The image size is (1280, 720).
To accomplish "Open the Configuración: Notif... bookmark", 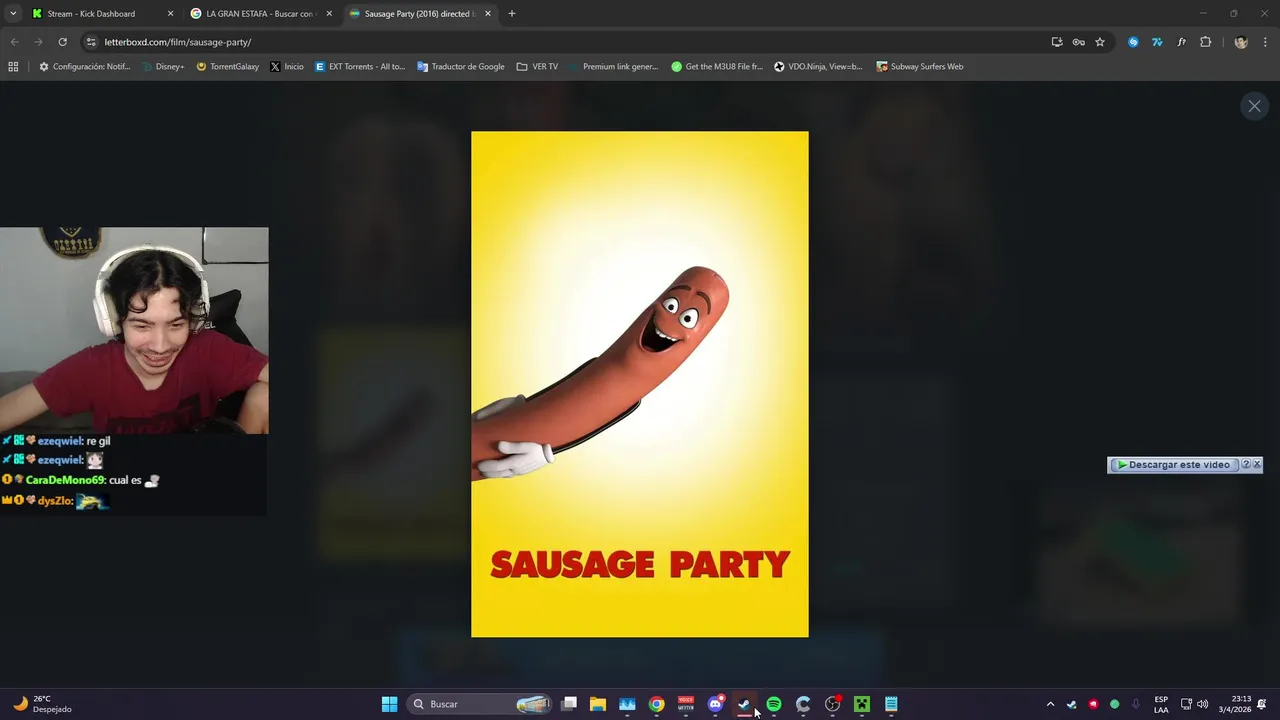I will [x=84, y=67].
